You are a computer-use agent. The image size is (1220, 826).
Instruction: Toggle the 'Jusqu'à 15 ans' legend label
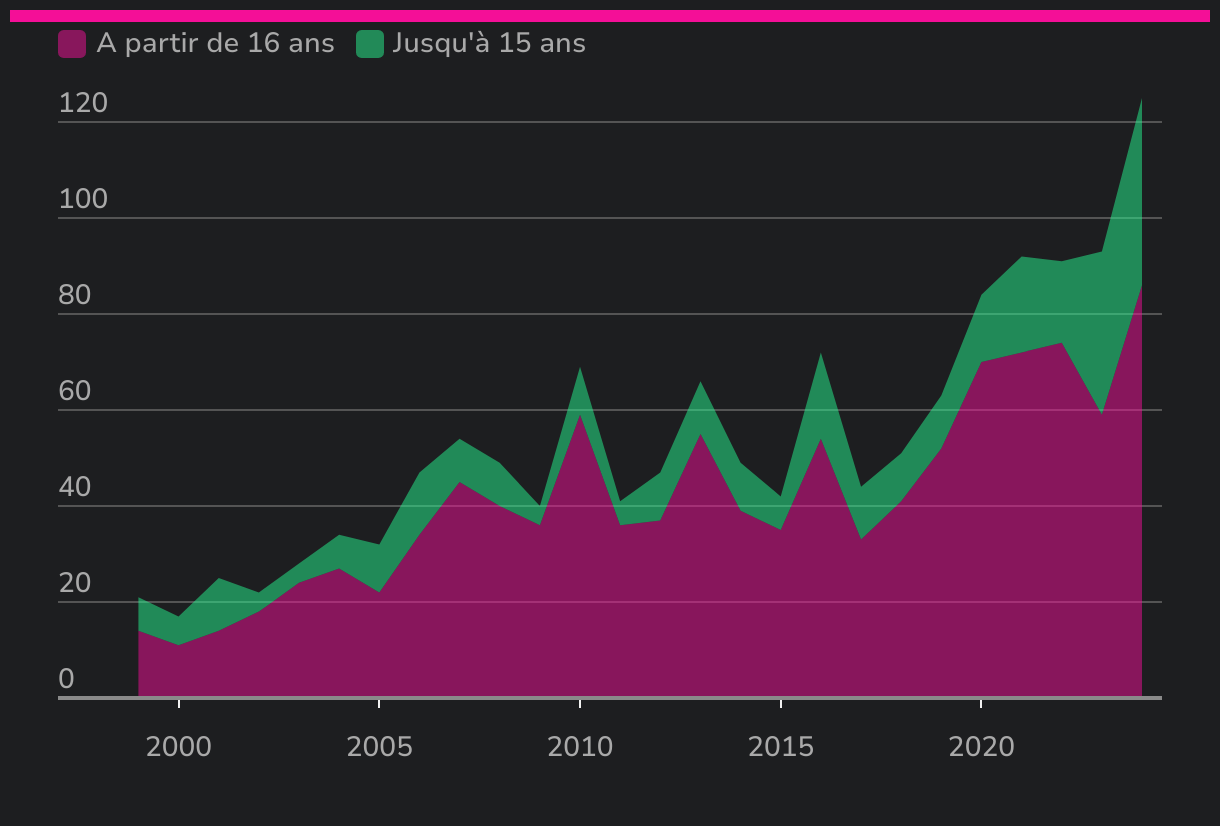pos(489,44)
